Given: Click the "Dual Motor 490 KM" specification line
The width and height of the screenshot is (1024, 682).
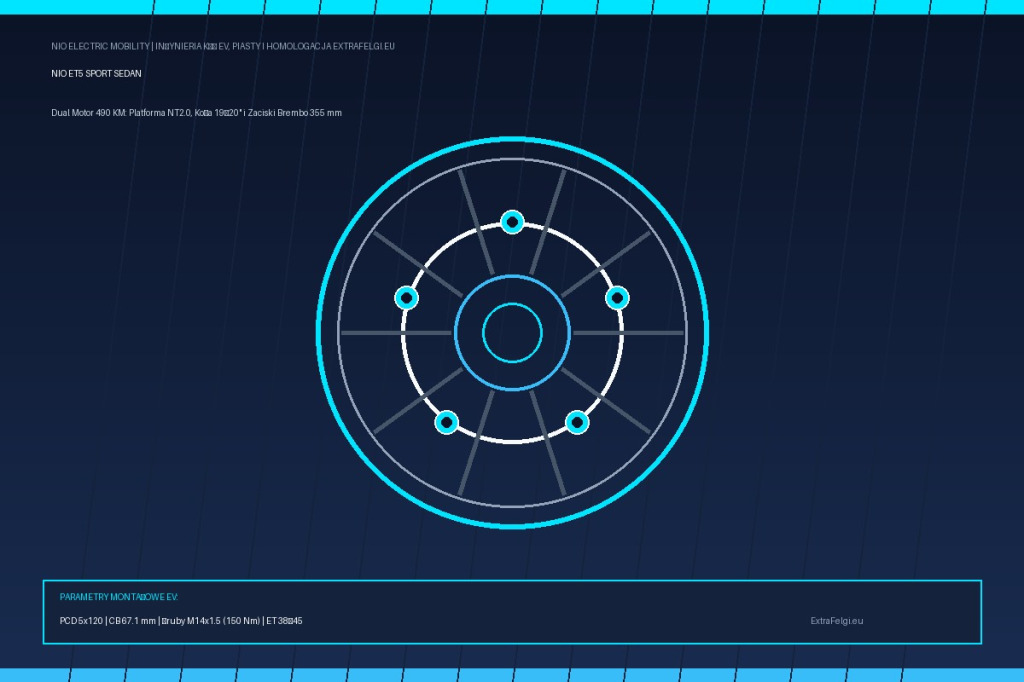Looking at the screenshot, I should (x=197, y=113).
